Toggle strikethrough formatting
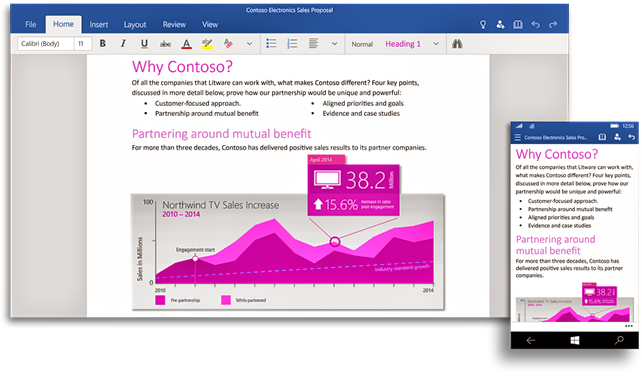 (165, 44)
